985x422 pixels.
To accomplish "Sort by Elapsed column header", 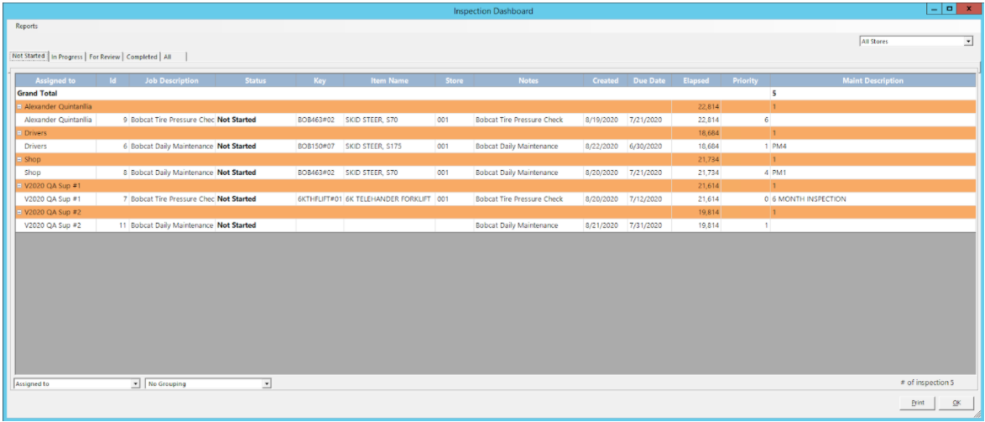I will point(696,81).
